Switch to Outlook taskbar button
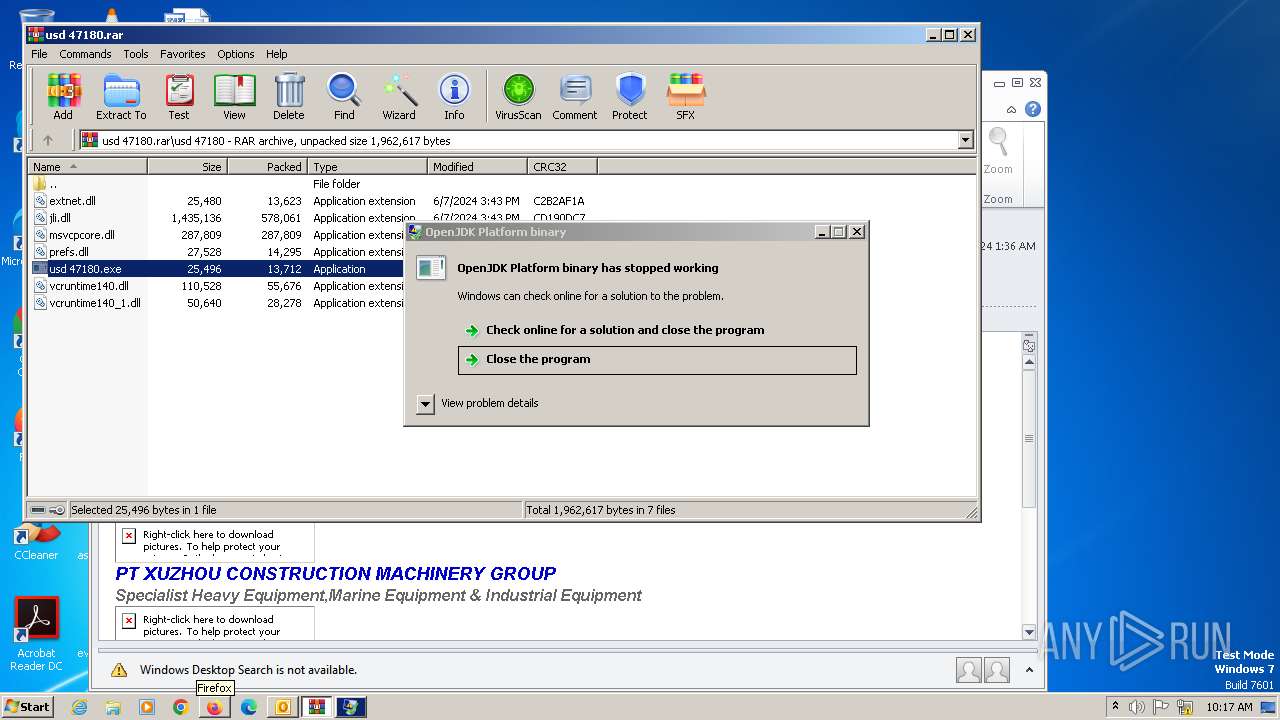This screenshot has width=1280, height=720. coord(282,707)
